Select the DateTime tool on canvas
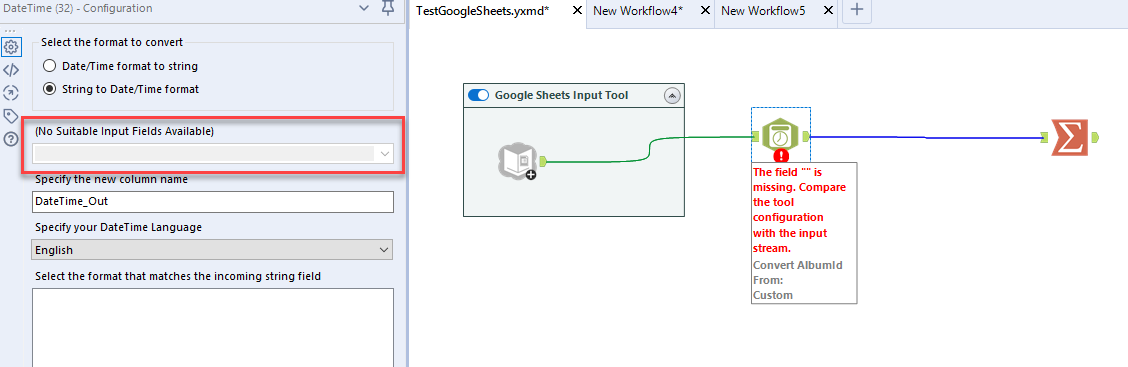This screenshot has height=367, width=1128. click(x=781, y=136)
